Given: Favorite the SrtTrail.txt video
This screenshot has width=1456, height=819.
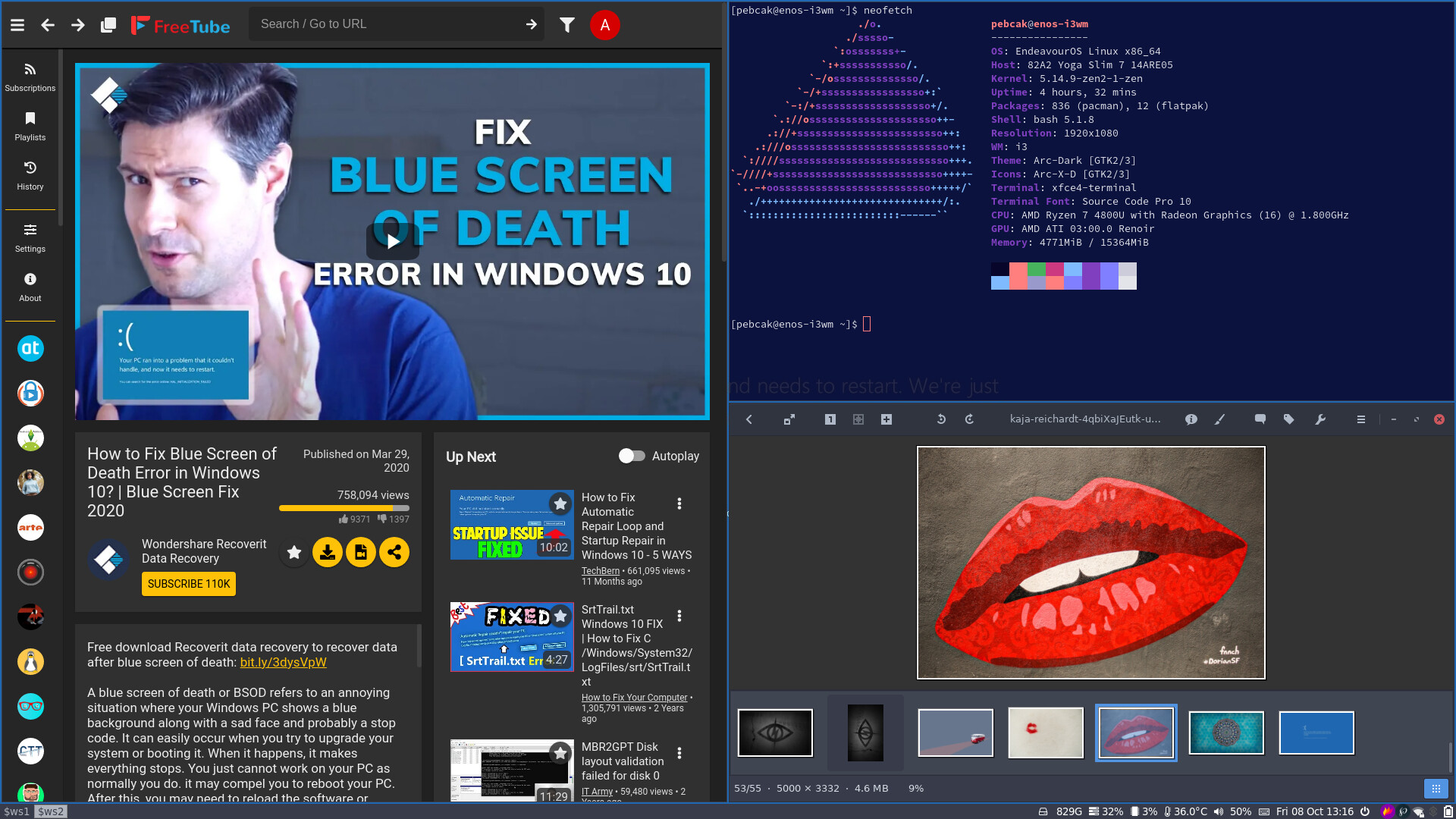Looking at the screenshot, I should tap(560, 616).
